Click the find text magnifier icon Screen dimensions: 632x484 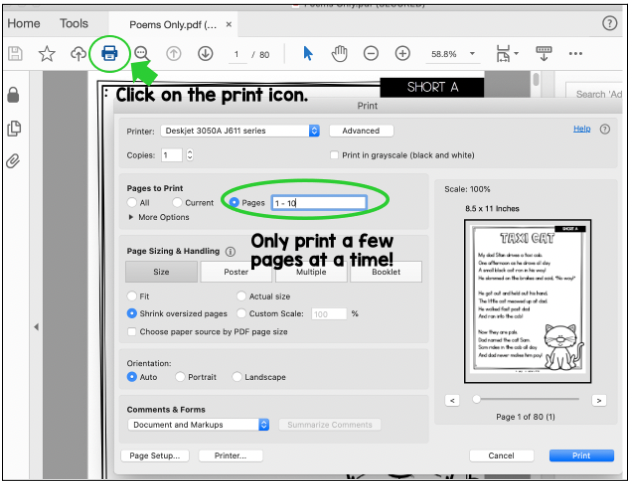tap(141, 54)
